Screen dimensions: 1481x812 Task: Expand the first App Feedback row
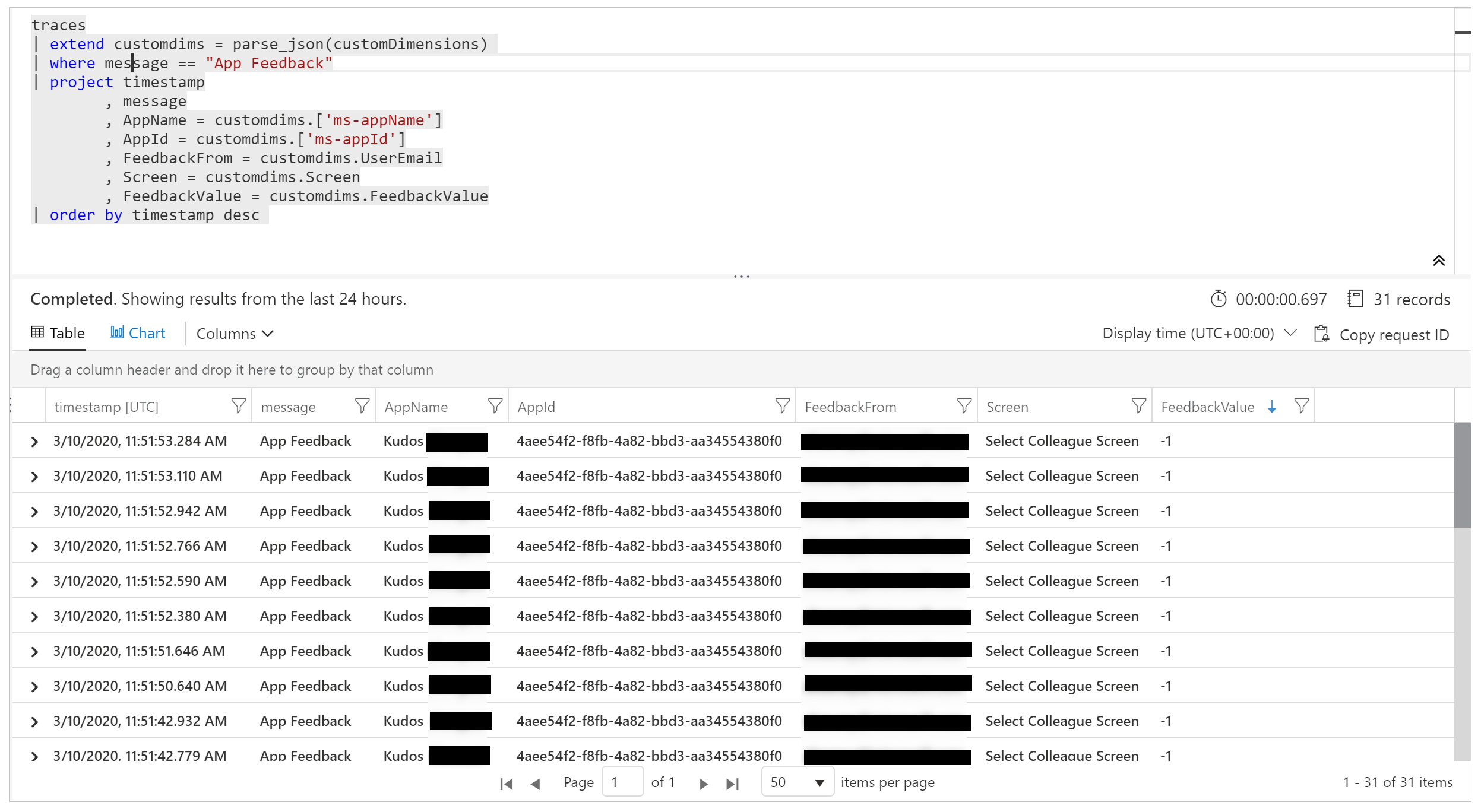(x=34, y=441)
